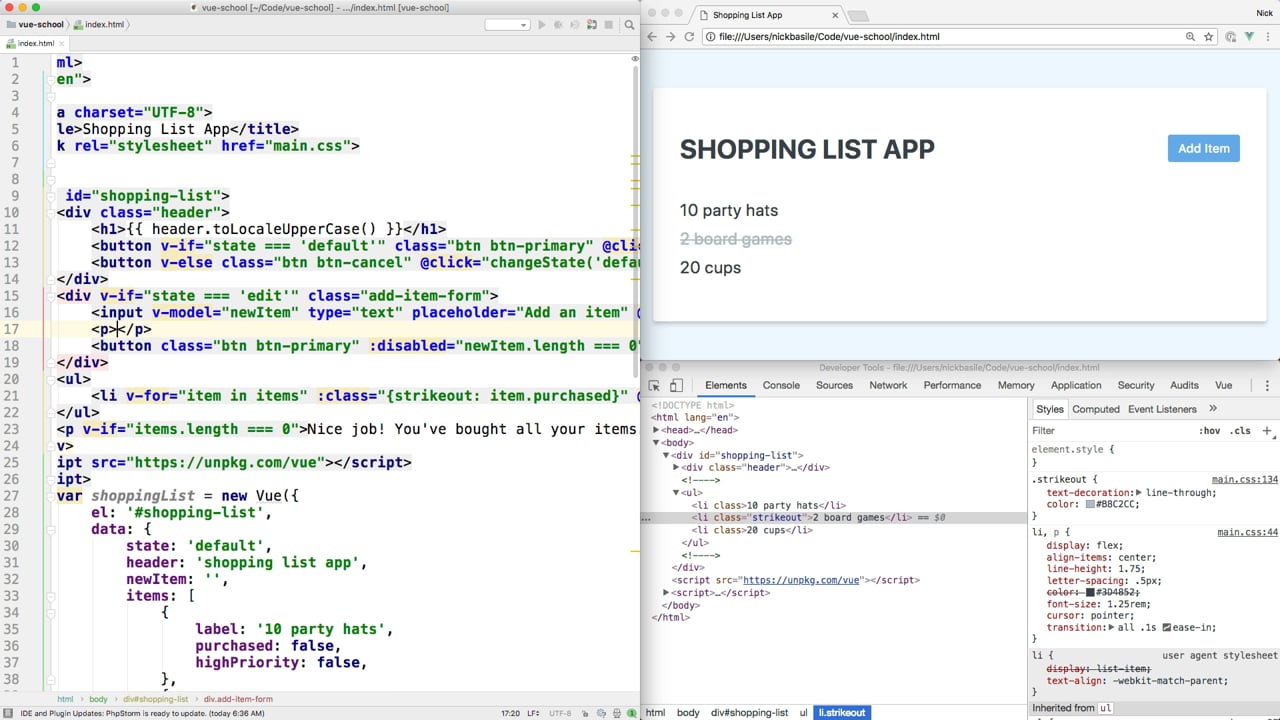Viewport: 1280px width, 720px height.
Task: Click the Chrome forward arrow
Action: 670,36
